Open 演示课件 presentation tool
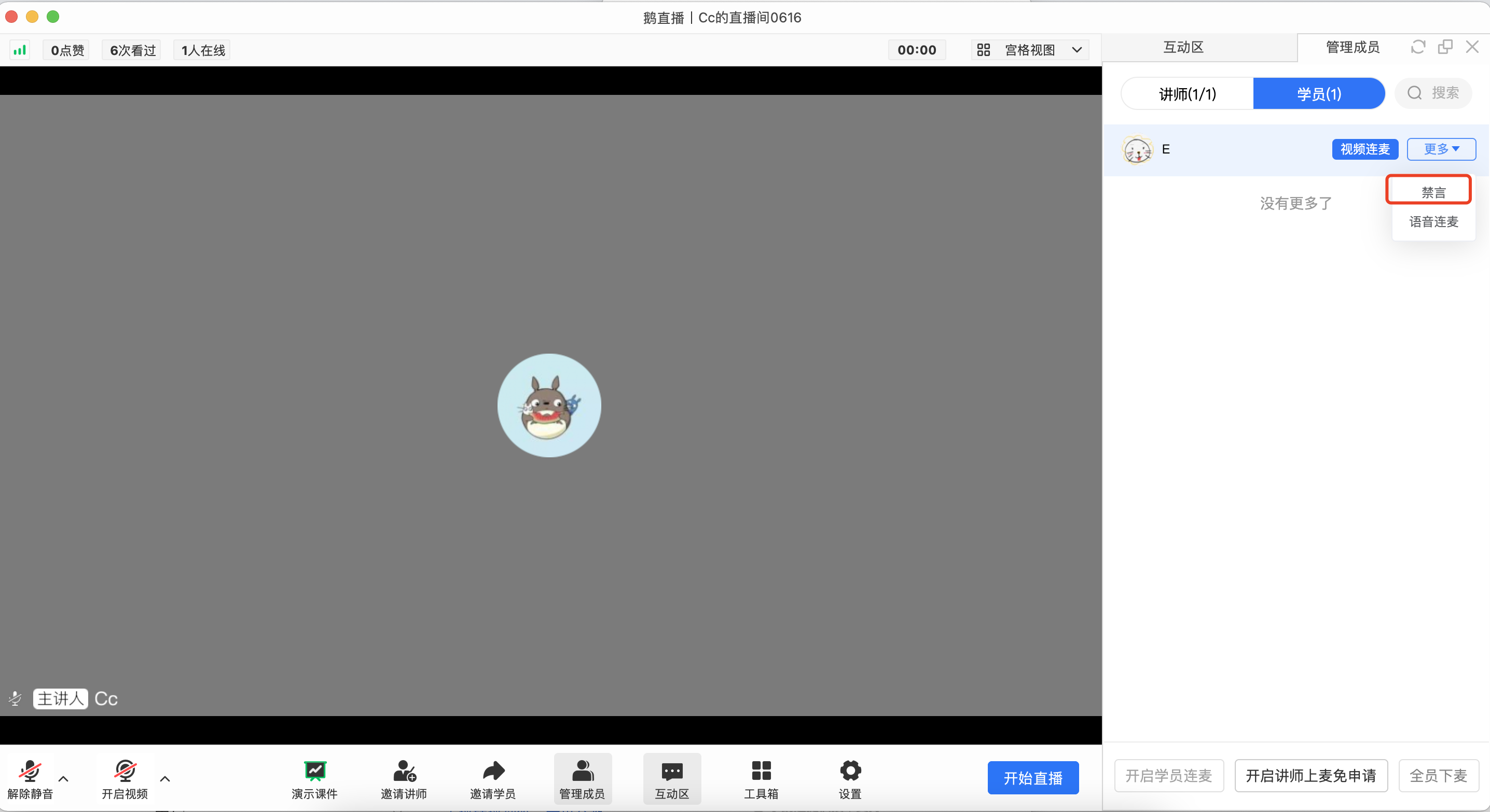This screenshot has height=812, width=1490. [315, 778]
